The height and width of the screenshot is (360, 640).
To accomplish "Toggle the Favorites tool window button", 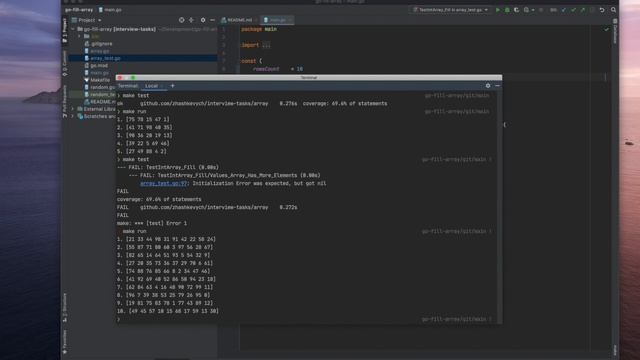I will [x=64, y=341].
